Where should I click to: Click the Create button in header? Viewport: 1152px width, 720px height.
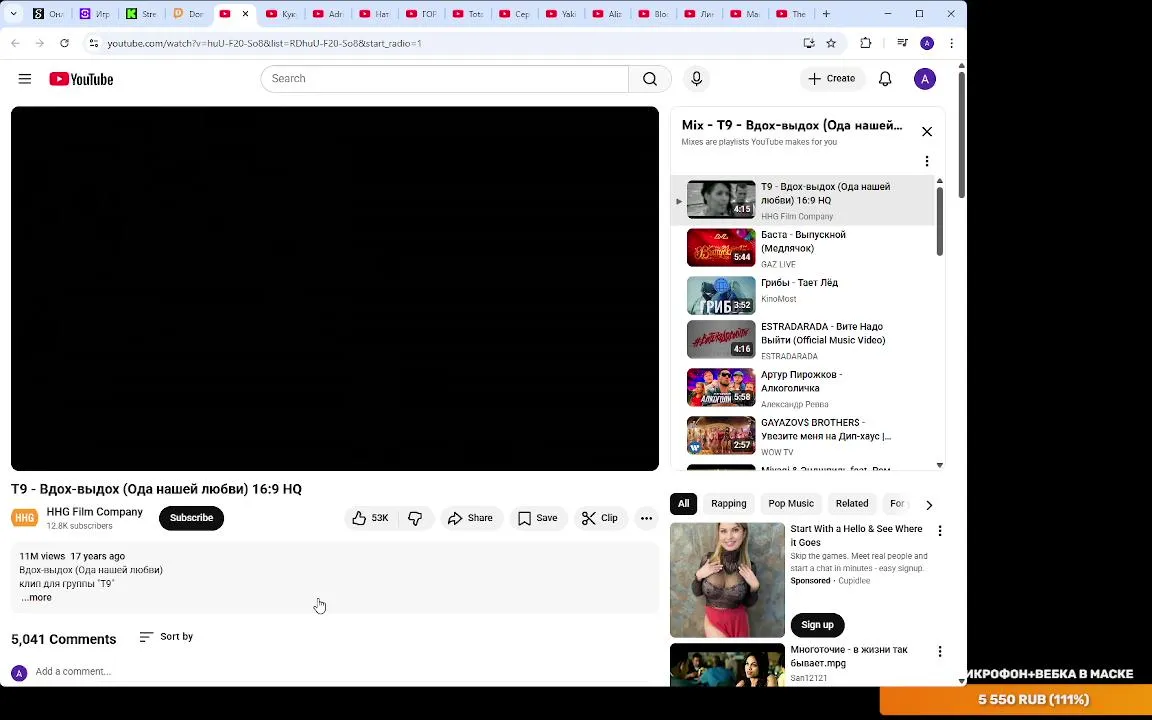coord(832,79)
